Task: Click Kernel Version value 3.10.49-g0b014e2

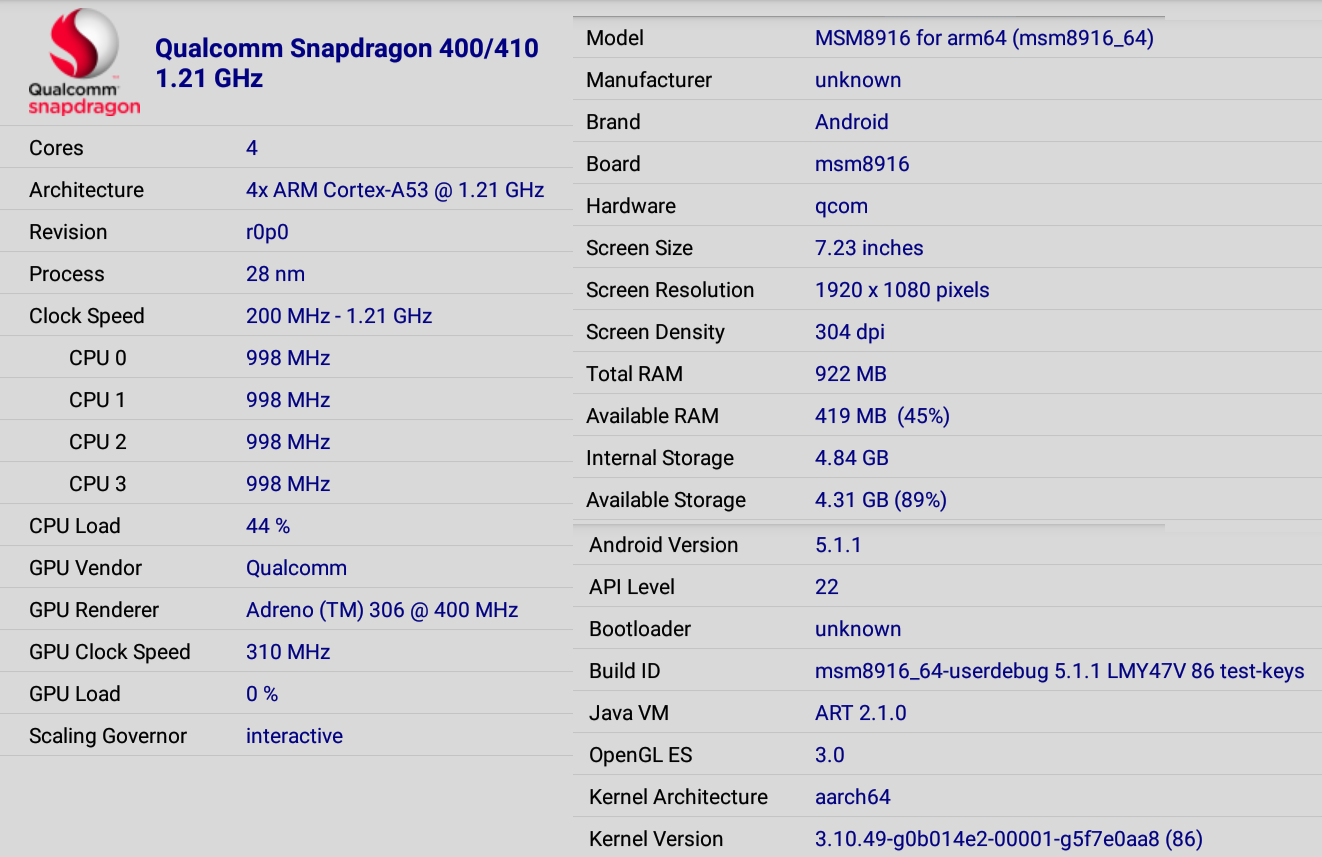Action: point(1009,839)
